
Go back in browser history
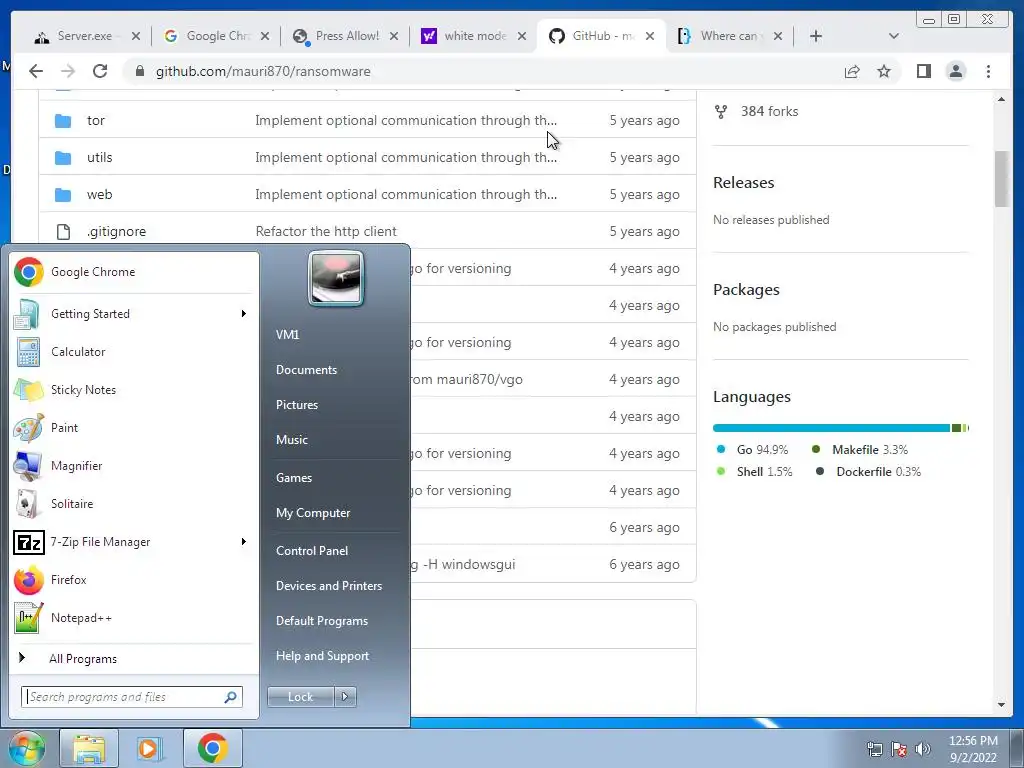pyautogui.click(x=36, y=71)
